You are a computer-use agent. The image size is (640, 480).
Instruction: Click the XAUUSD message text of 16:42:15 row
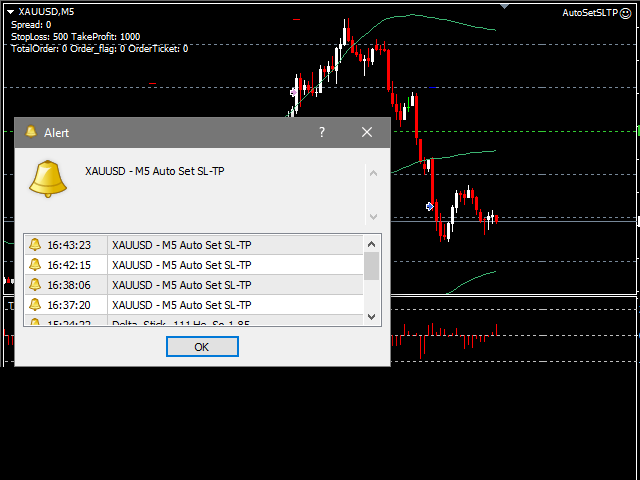click(x=181, y=265)
